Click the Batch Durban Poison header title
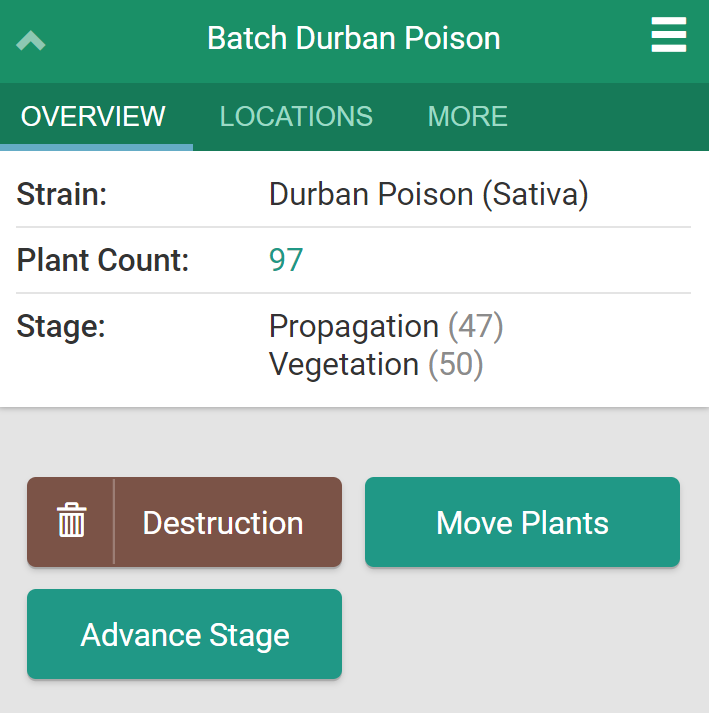709x713 pixels. pyautogui.click(x=353, y=39)
